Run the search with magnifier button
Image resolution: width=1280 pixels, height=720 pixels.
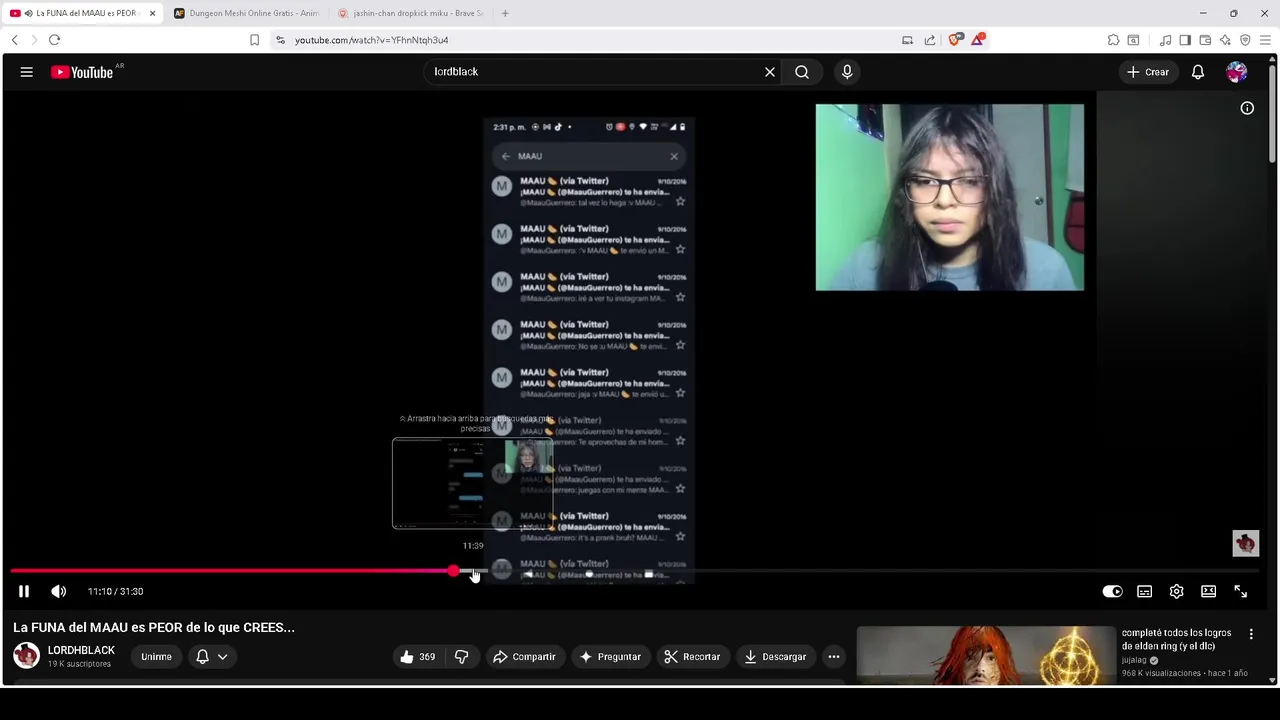tap(802, 72)
